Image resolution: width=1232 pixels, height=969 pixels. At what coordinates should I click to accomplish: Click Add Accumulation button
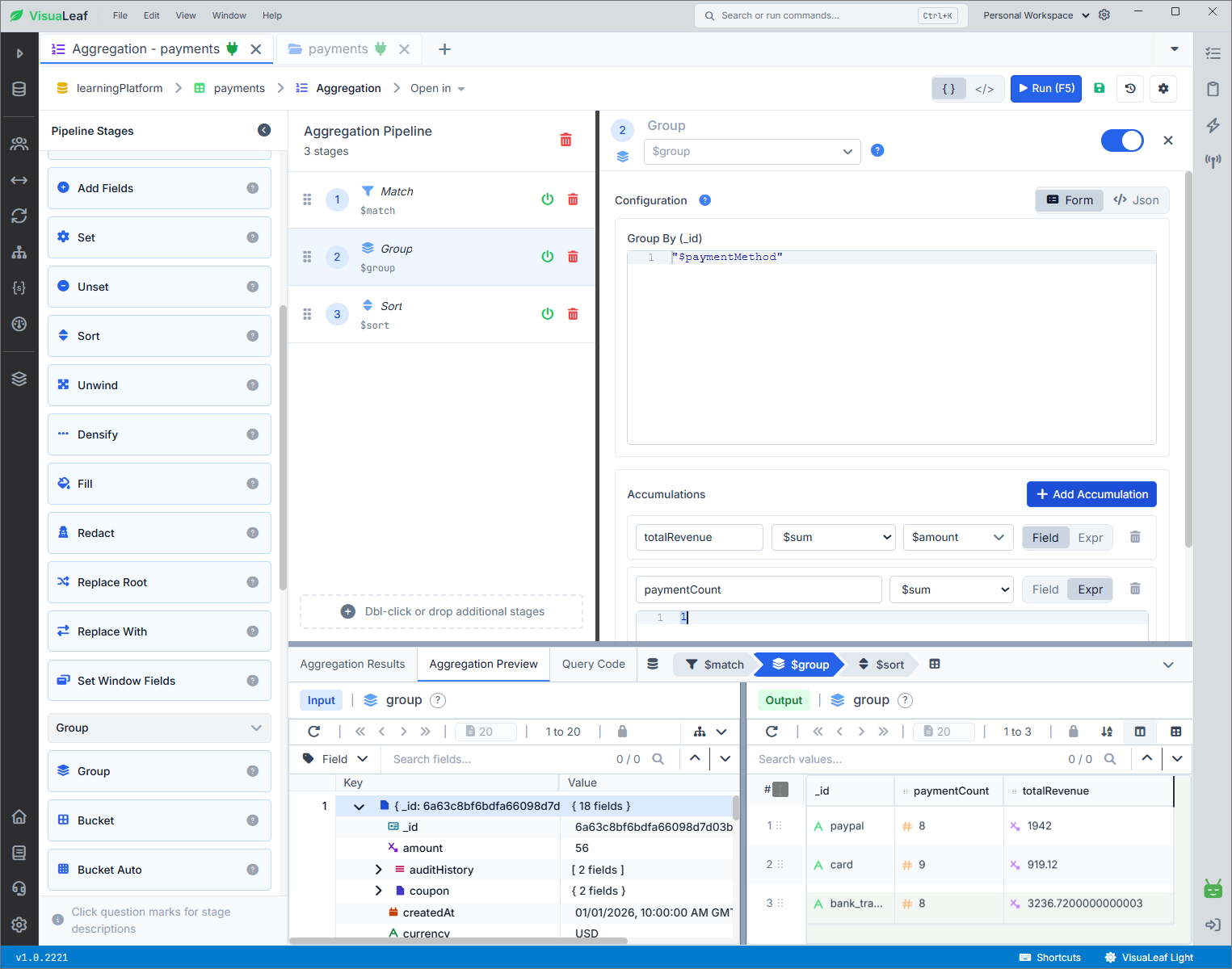point(1091,494)
